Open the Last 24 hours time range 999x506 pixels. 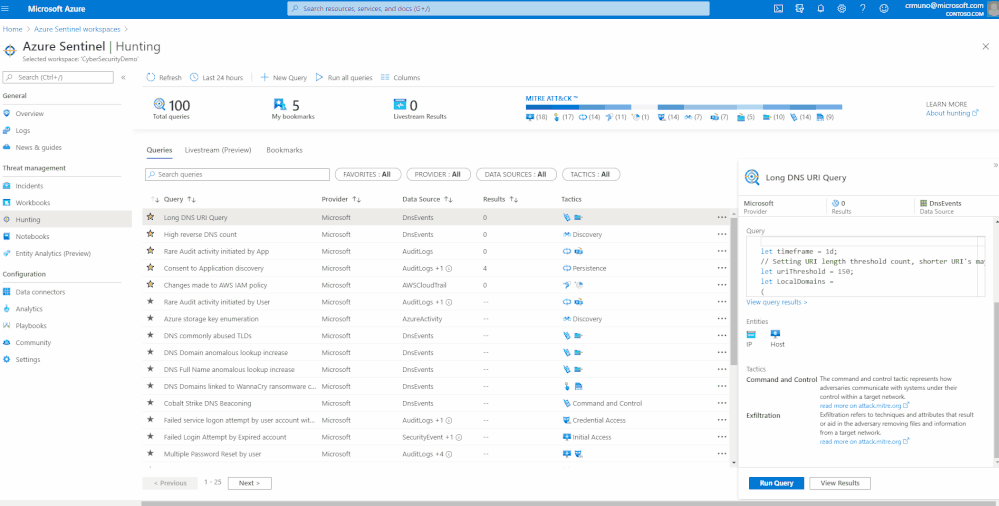(216, 78)
